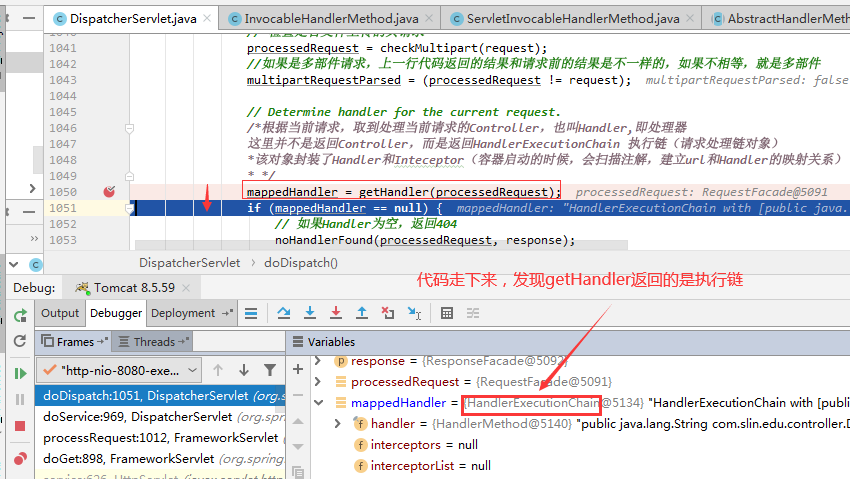
Task: Click the Duplicate Watch copy icon
Action: point(298,471)
